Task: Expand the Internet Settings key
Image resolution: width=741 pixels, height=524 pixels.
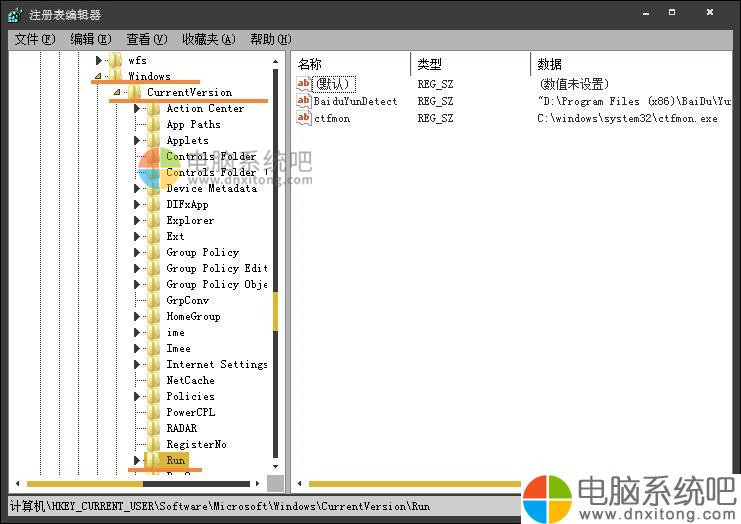Action: pyautogui.click(x=138, y=364)
